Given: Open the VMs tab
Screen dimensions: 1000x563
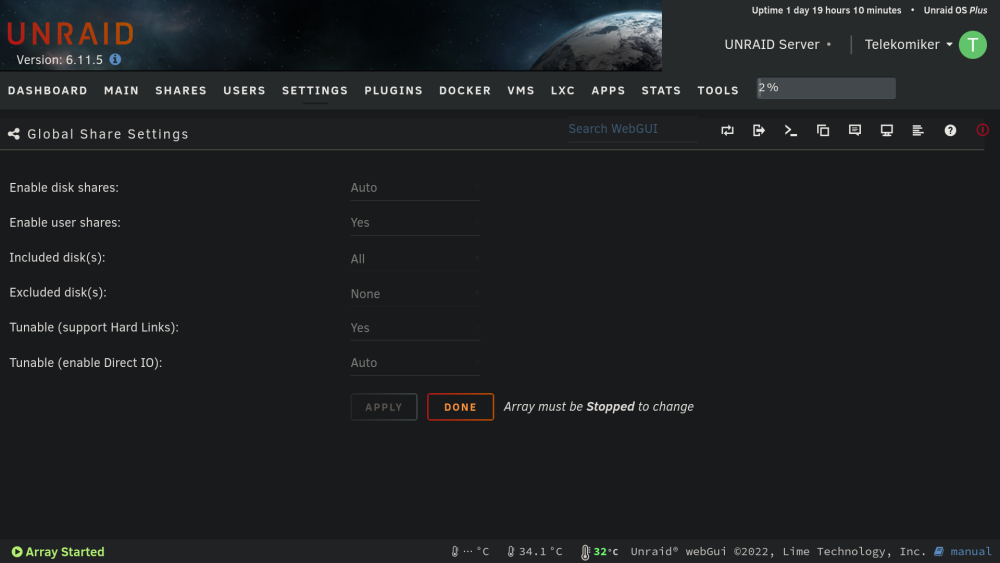Looking at the screenshot, I should point(521,91).
